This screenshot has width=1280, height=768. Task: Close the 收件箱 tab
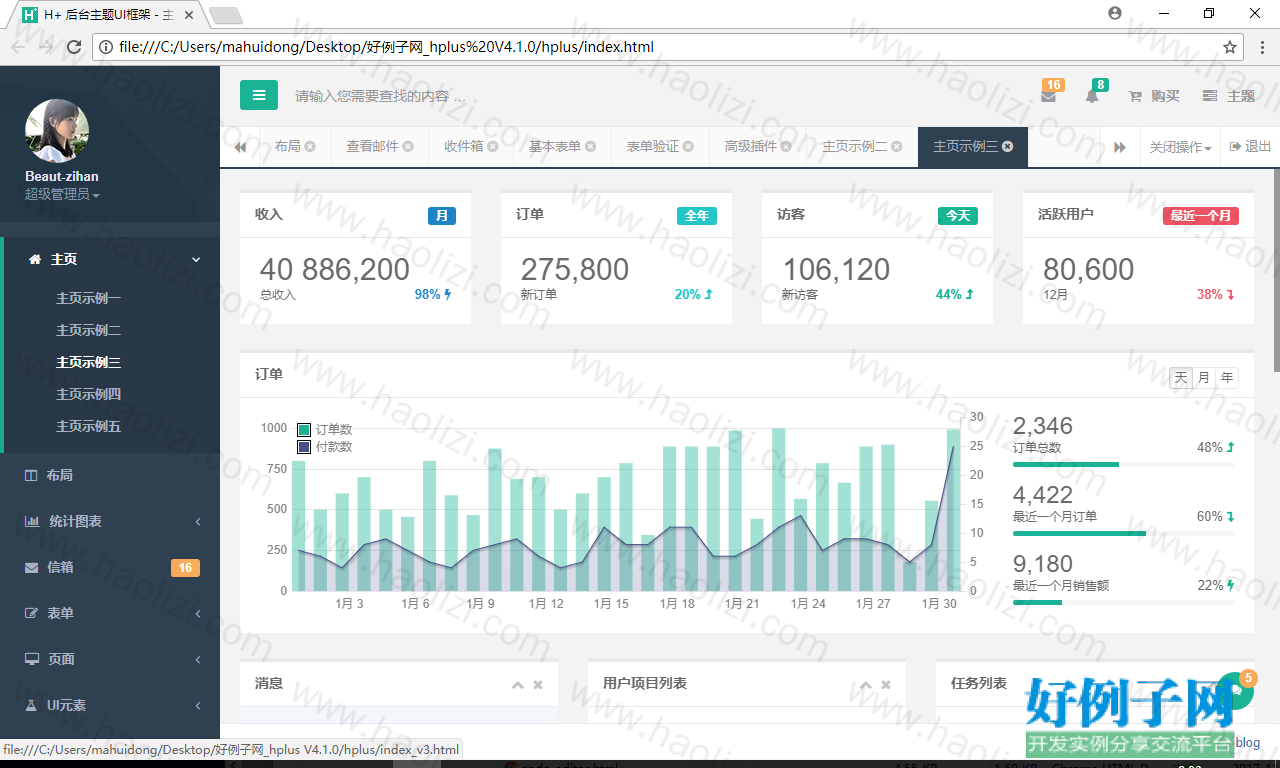click(493, 147)
